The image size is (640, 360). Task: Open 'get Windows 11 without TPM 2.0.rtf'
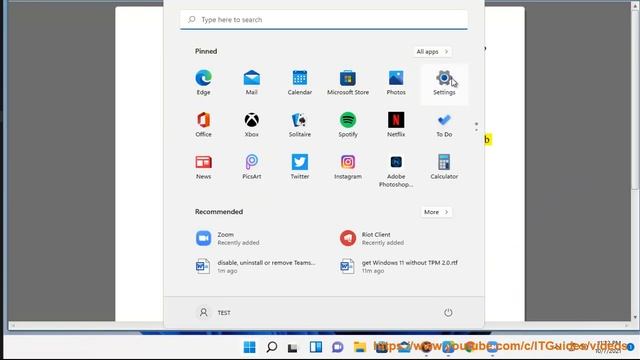tap(400, 266)
